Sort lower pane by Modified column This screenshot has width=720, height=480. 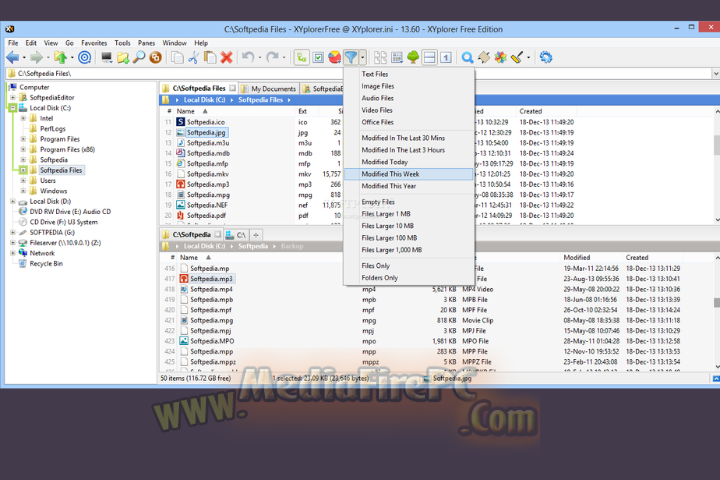577,257
